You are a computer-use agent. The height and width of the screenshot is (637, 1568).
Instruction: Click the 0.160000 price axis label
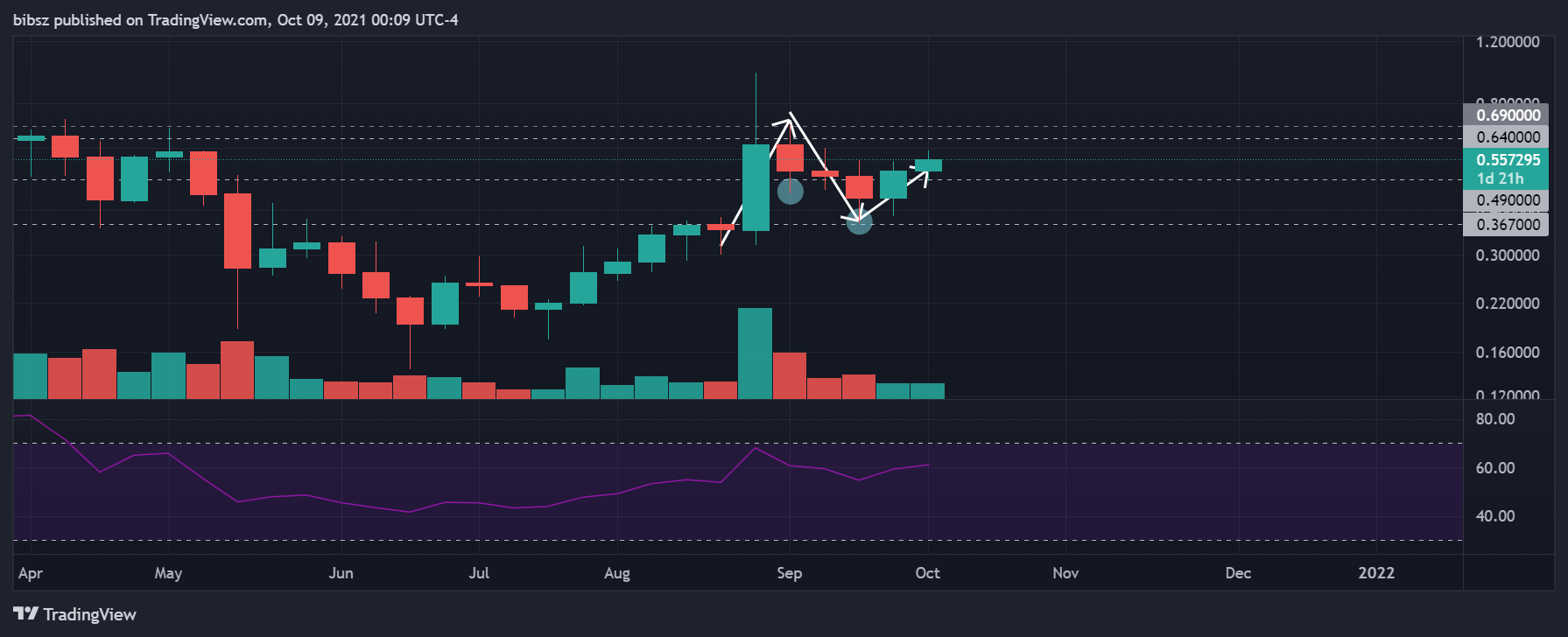1508,353
